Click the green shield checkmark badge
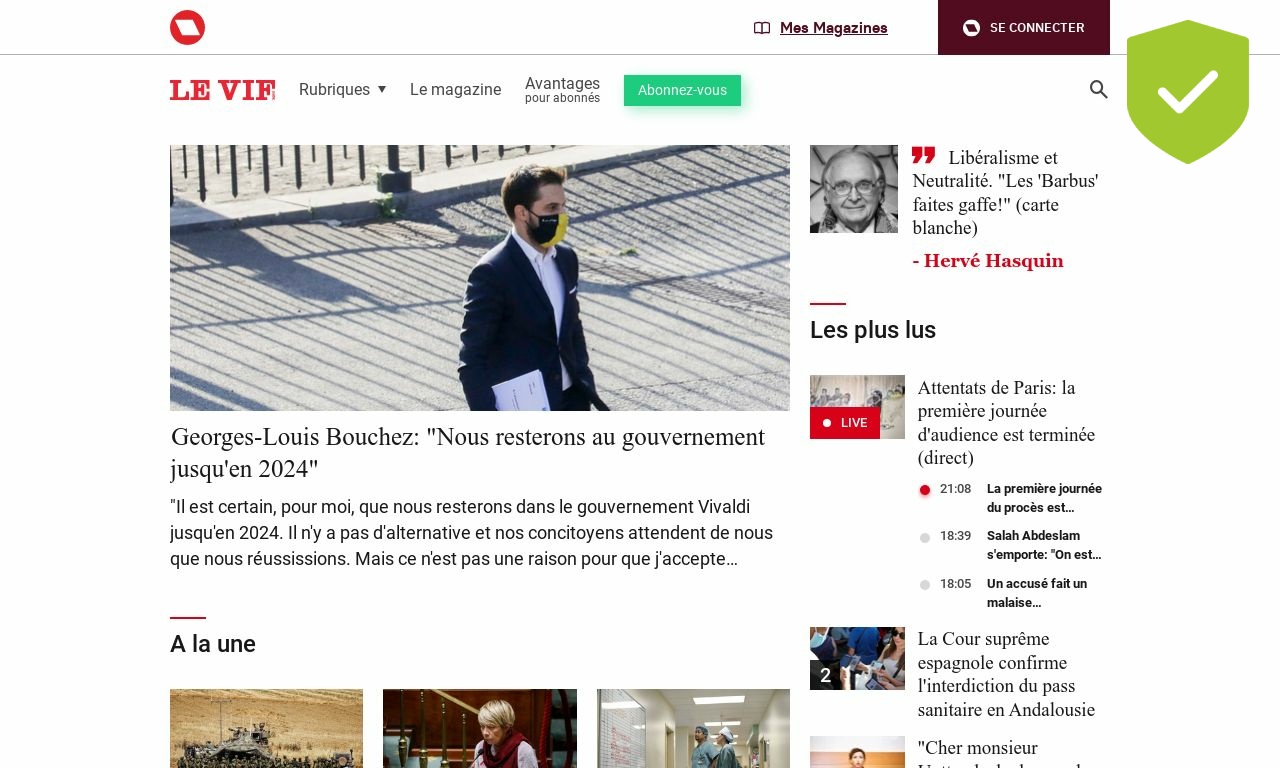This screenshot has width=1280, height=768. tap(1188, 92)
